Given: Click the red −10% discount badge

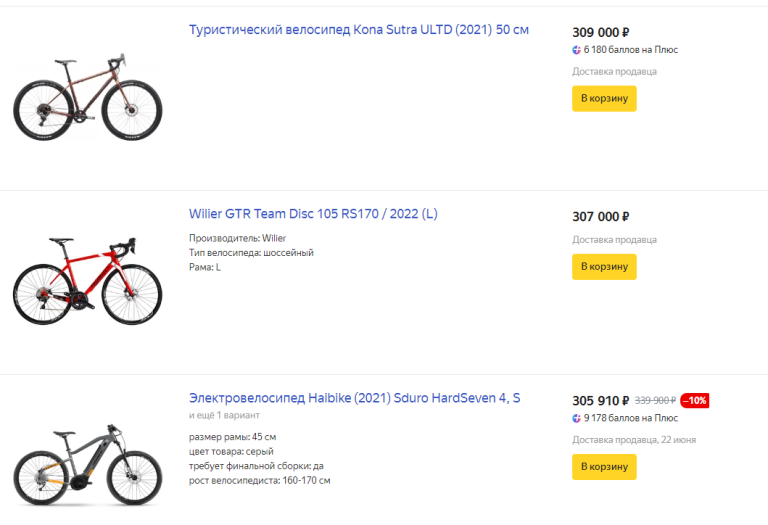Looking at the screenshot, I should click(695, 400).
